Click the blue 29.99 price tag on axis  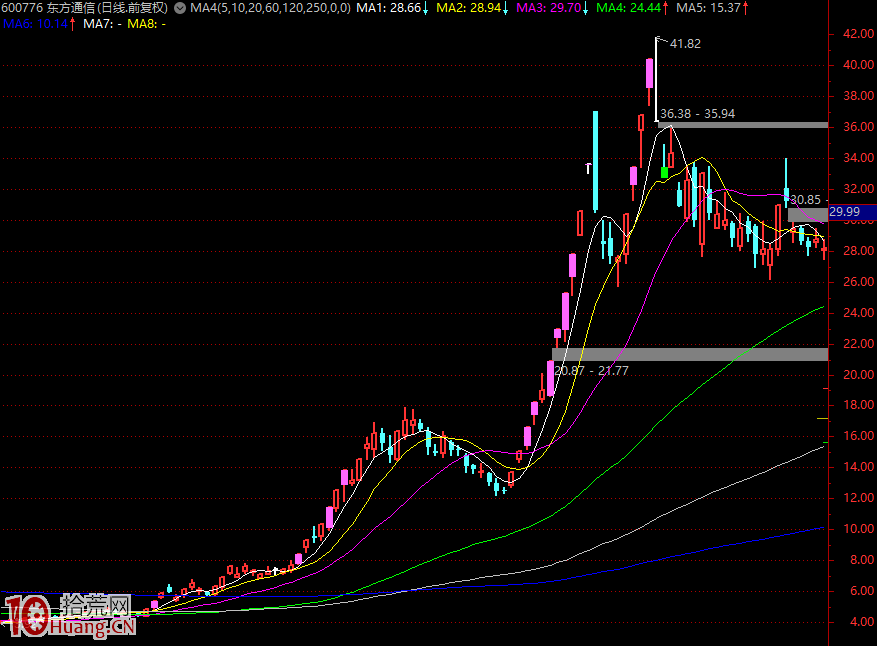point(845,212)
